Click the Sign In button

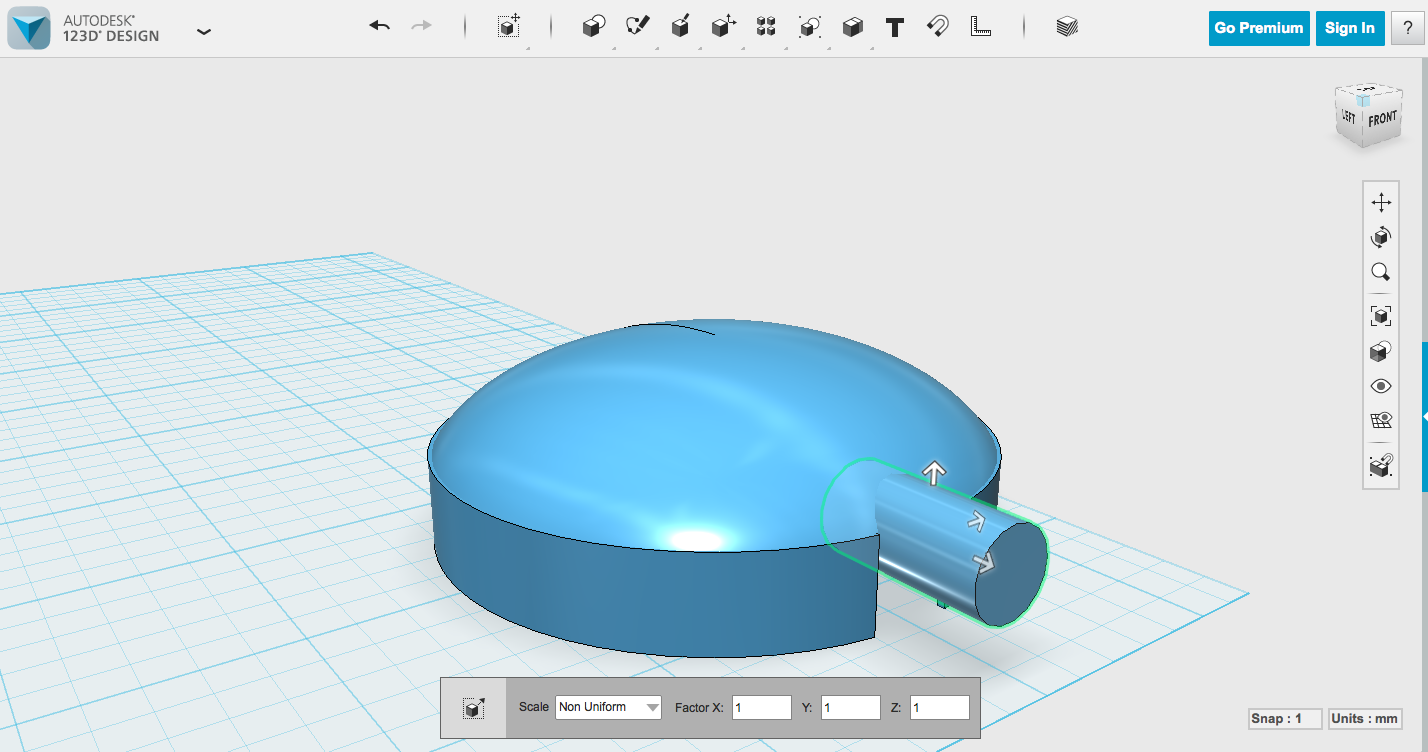(1349, 28)
